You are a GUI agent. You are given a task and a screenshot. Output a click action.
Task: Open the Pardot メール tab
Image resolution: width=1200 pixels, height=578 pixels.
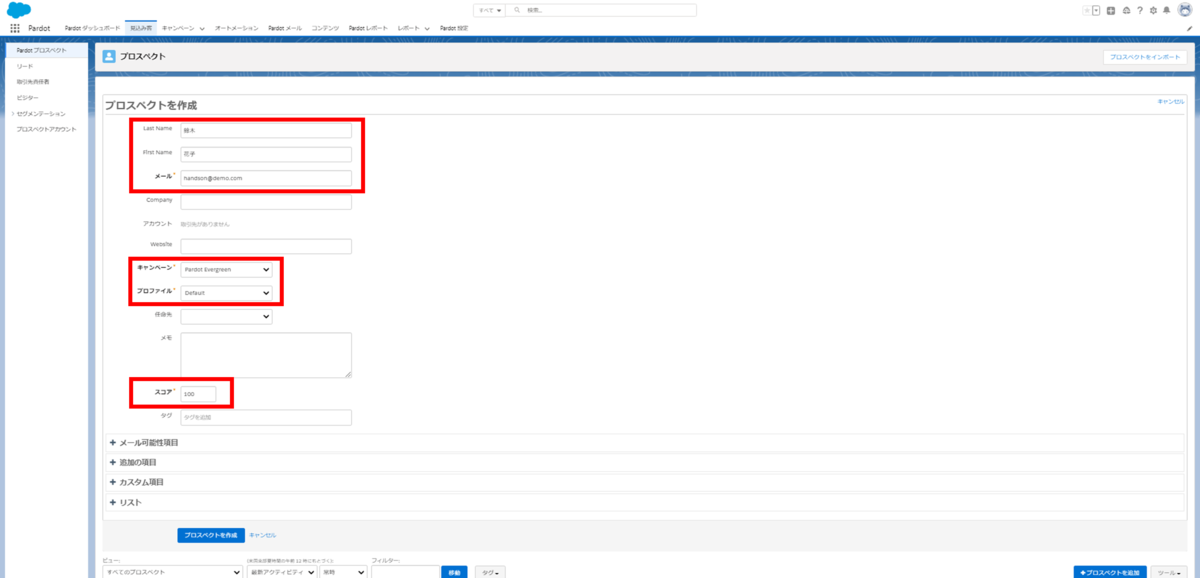pyautogui.click(x=285, y=28)
